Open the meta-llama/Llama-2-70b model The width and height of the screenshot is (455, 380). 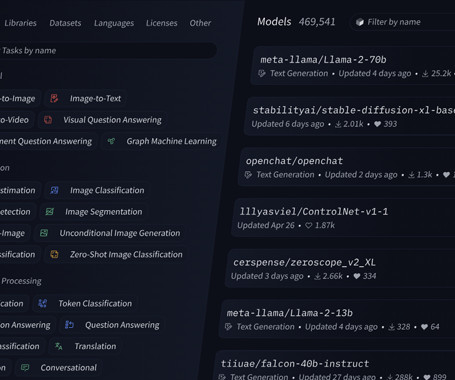(323, 60)
